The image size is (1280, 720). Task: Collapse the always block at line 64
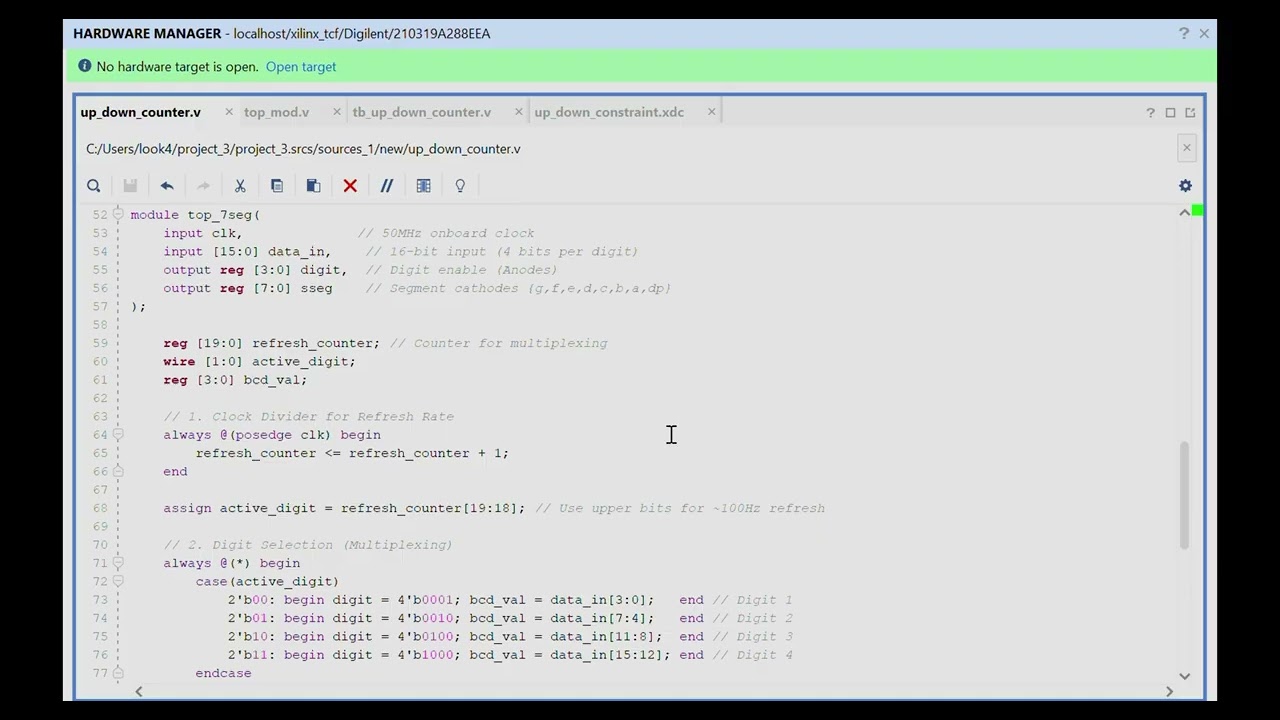pyautogui.click(x=118, y=434)
